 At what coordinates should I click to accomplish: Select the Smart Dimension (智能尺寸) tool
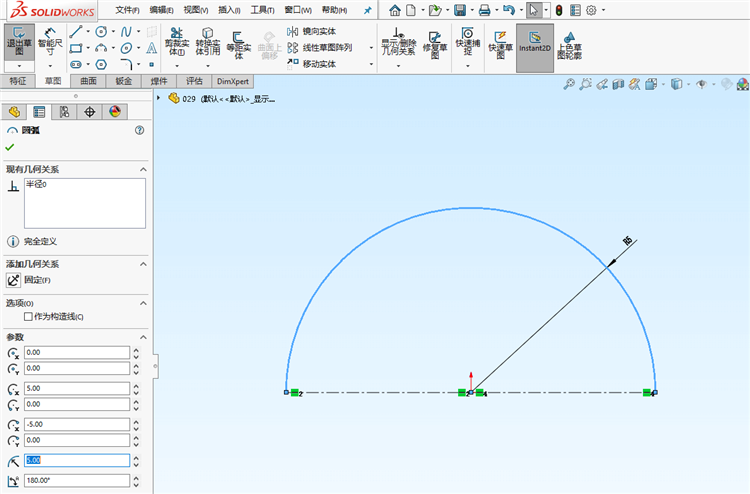click(x=50, y=42)
